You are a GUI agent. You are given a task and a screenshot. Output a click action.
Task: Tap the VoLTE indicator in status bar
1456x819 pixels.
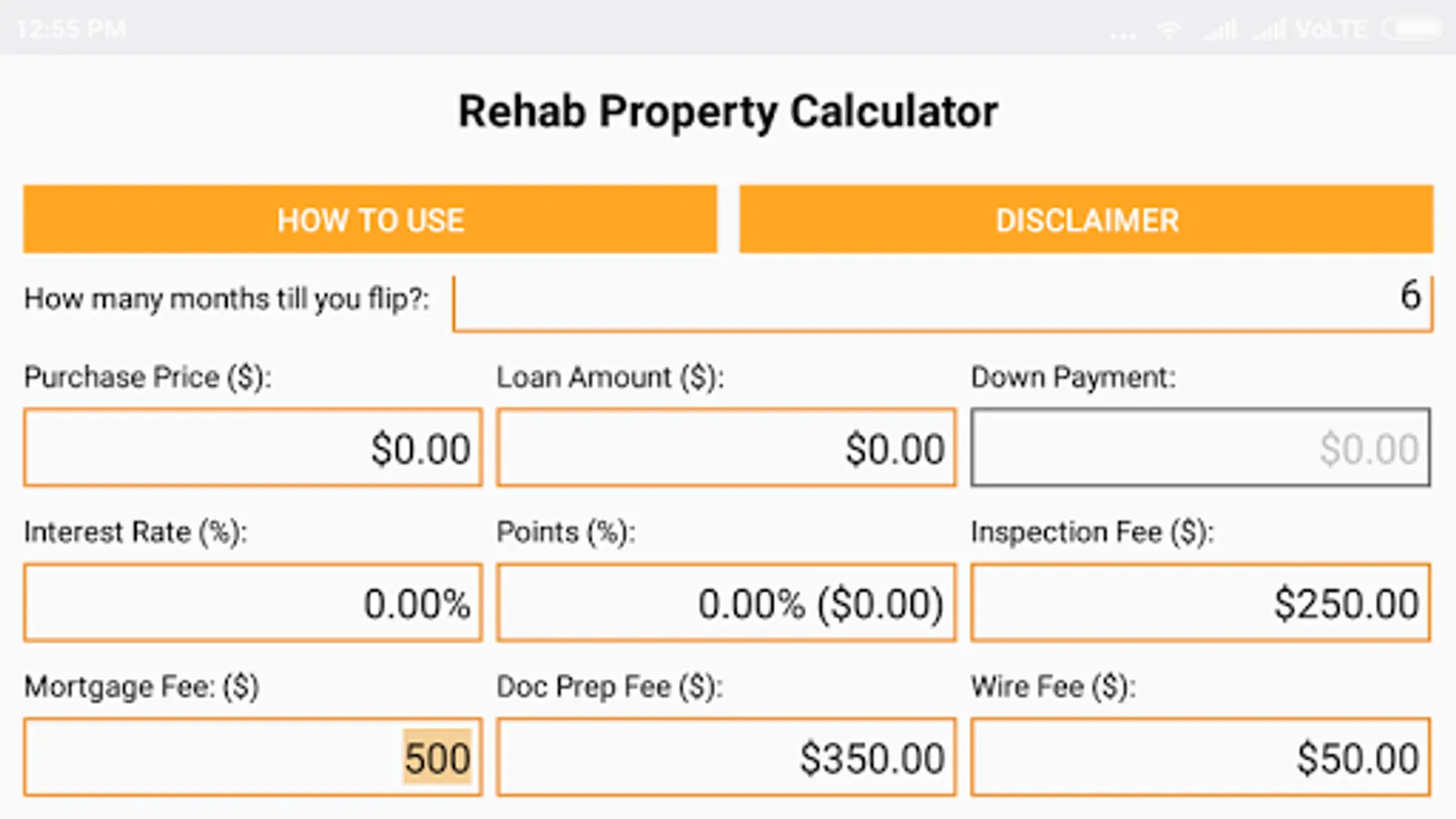tap(1330, 30)
